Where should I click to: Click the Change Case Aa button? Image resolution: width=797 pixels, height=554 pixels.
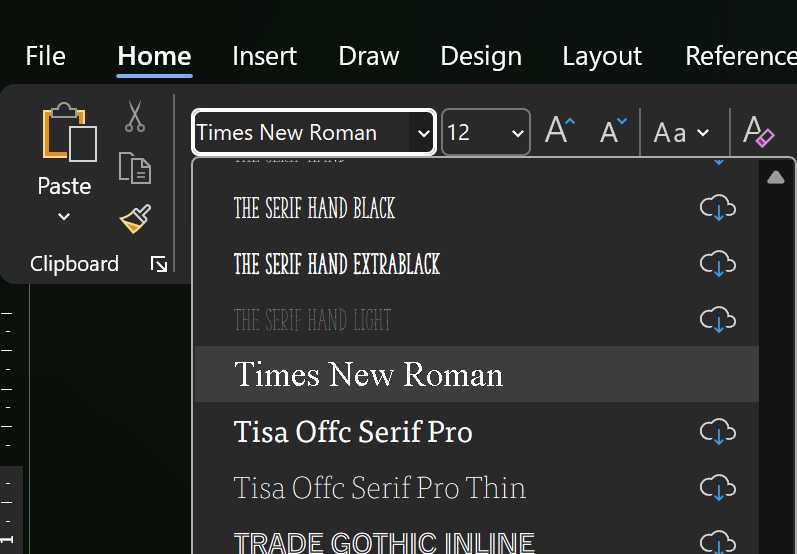click(x=670, y=133)
